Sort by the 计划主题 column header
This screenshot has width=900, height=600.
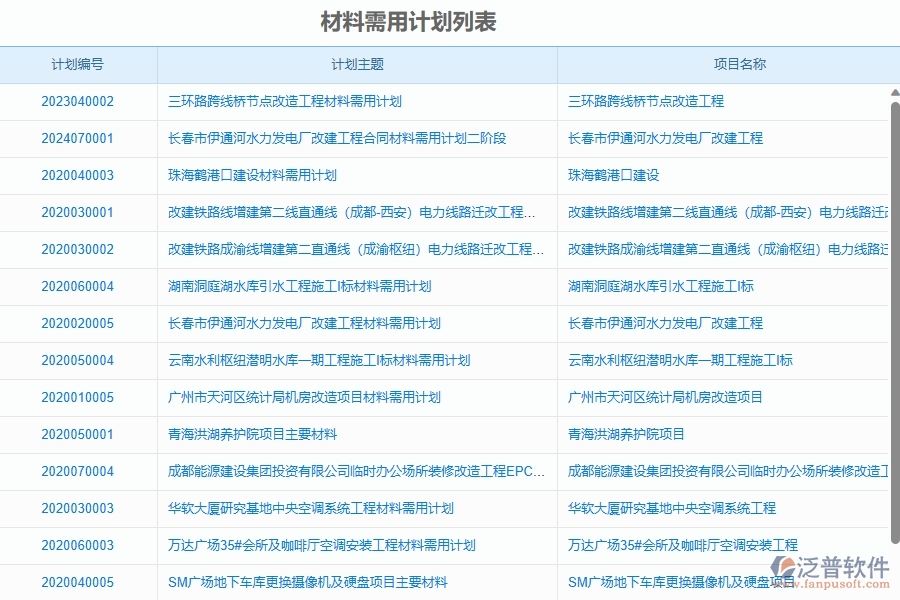click(x=356, y=63)
